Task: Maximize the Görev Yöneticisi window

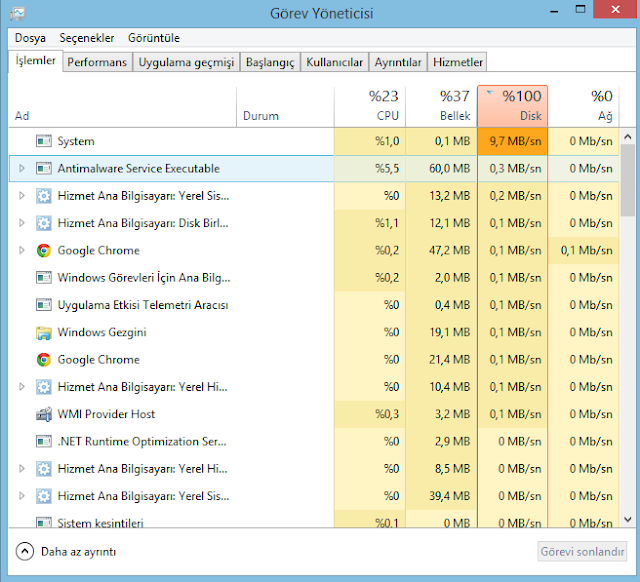Action: [x=580, y=10]
